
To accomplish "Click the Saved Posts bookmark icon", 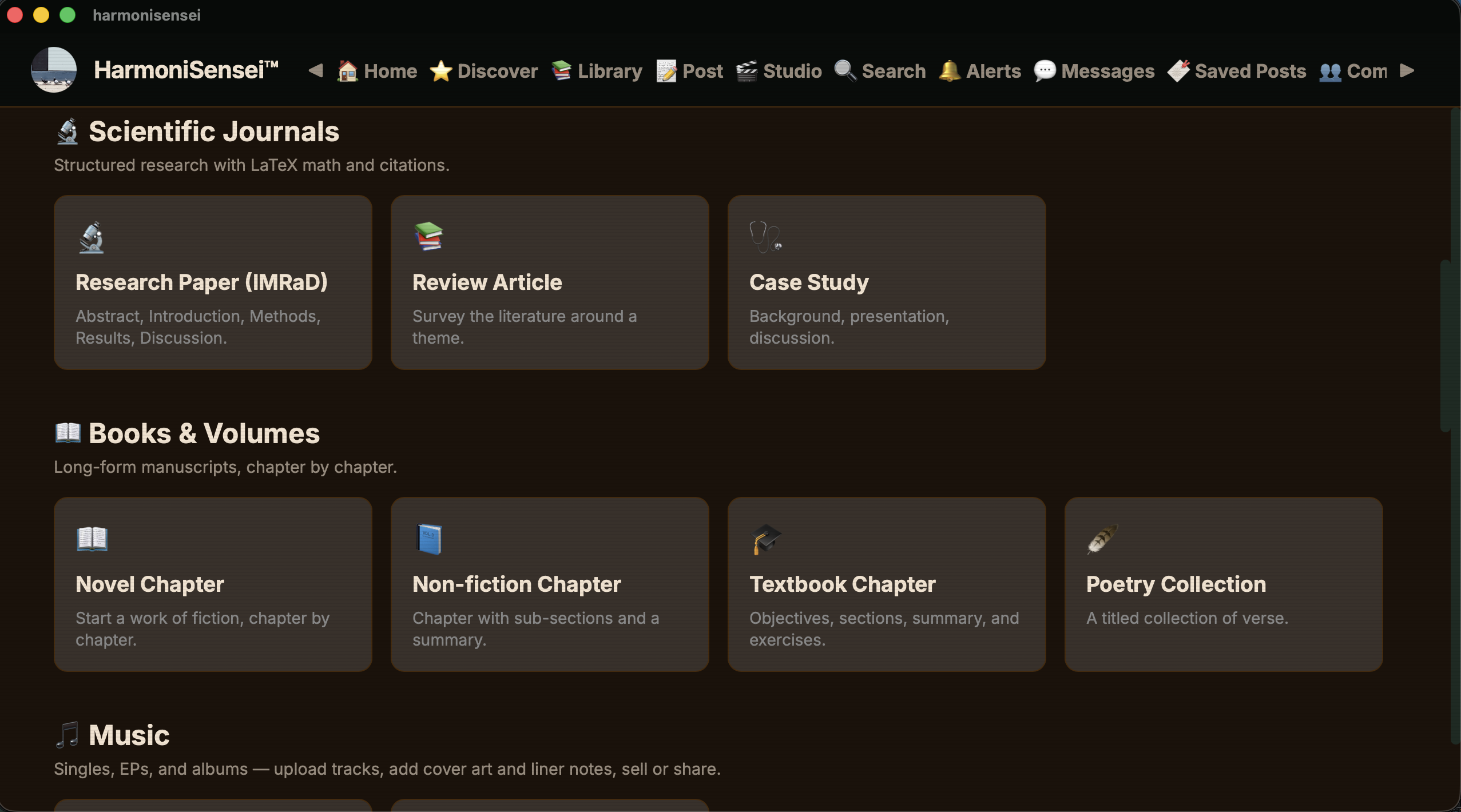I will tap(1178, 71).
